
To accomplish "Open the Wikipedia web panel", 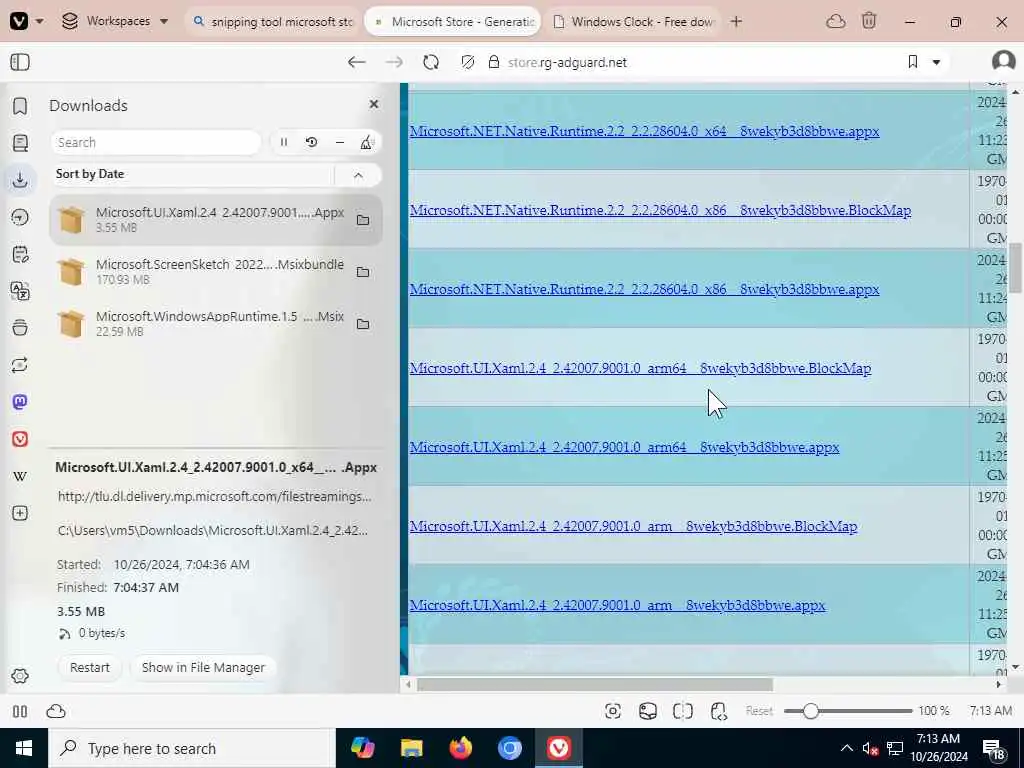I will pyautogui.click(x=20, y=476).
